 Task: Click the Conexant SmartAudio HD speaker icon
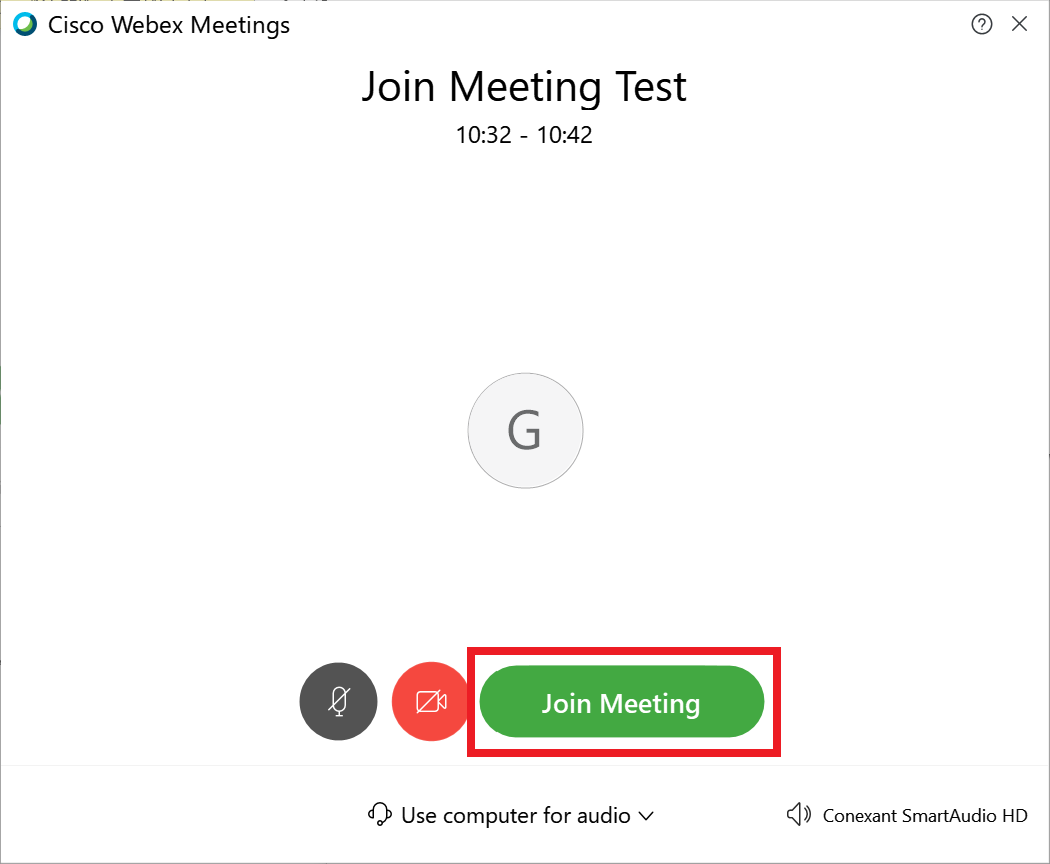[798, 815]
